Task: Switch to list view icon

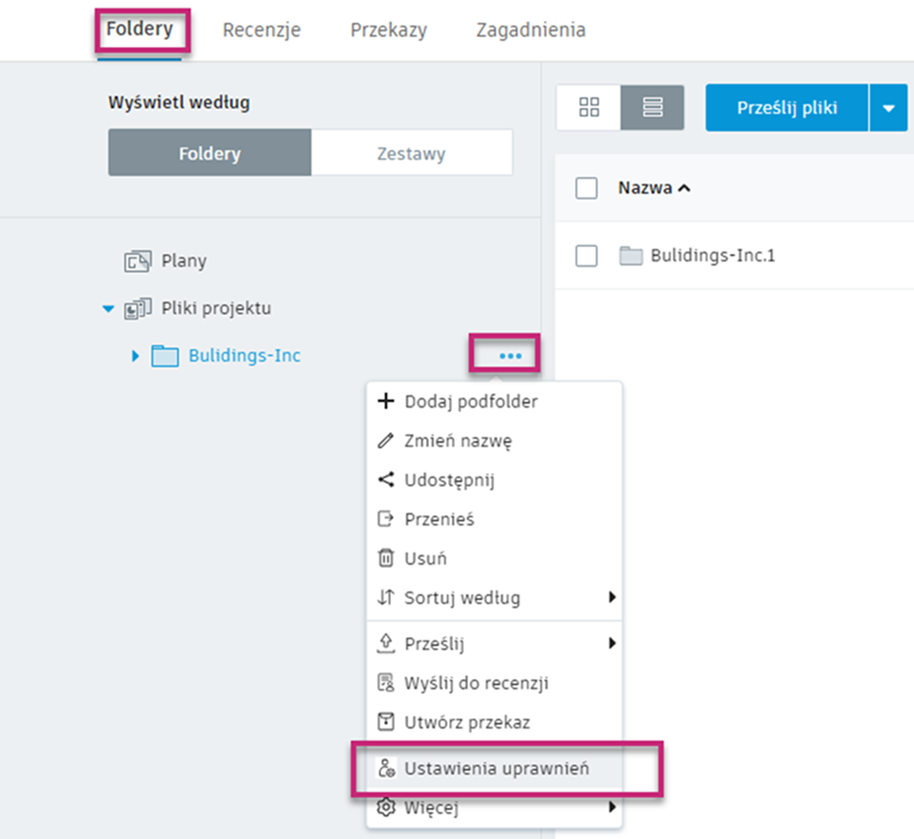Action: click(652, 107)
